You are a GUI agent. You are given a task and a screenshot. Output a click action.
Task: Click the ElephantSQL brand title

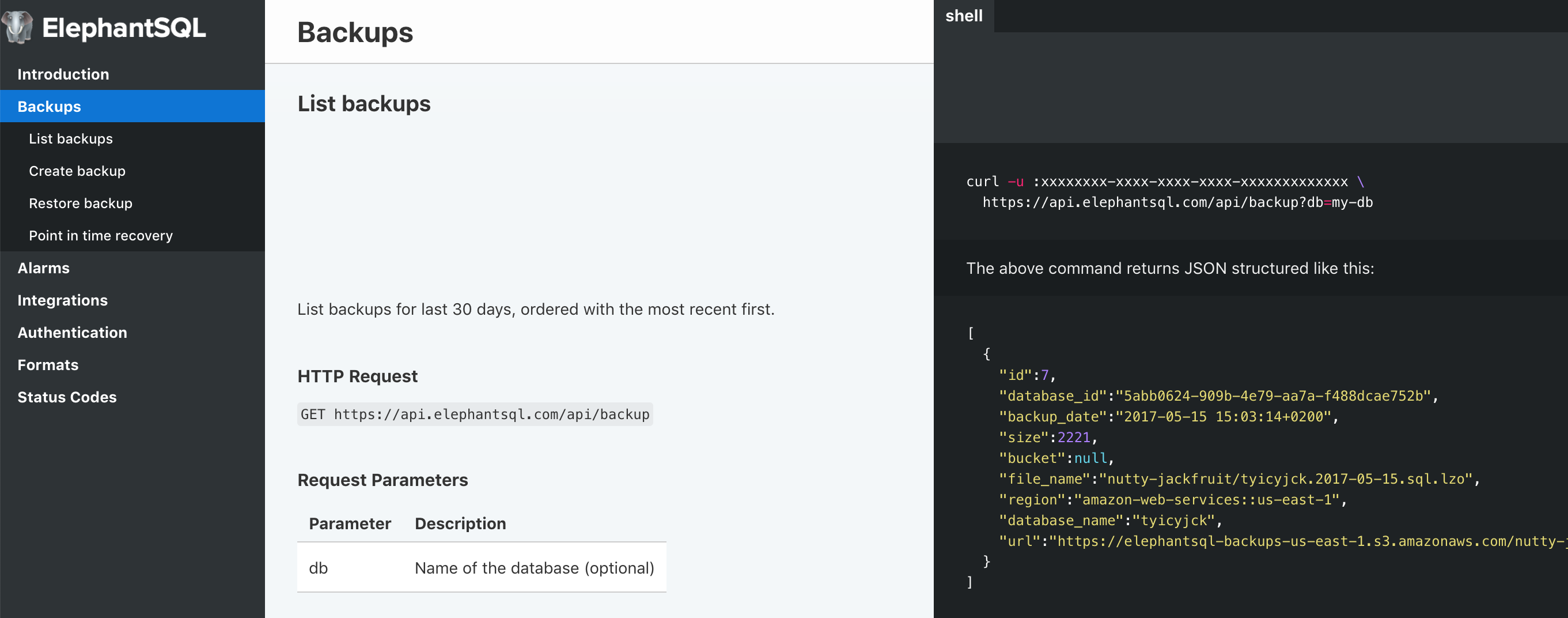[124, 28]
